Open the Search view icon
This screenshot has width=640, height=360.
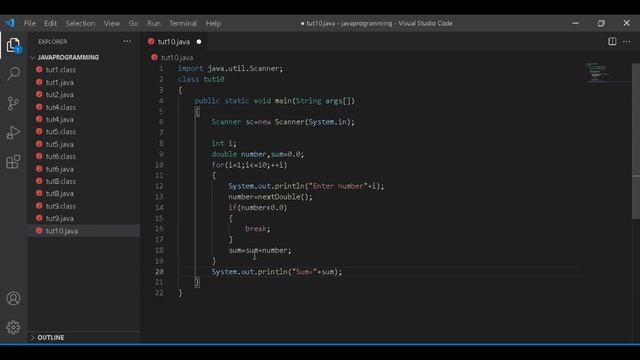(13, 74)
